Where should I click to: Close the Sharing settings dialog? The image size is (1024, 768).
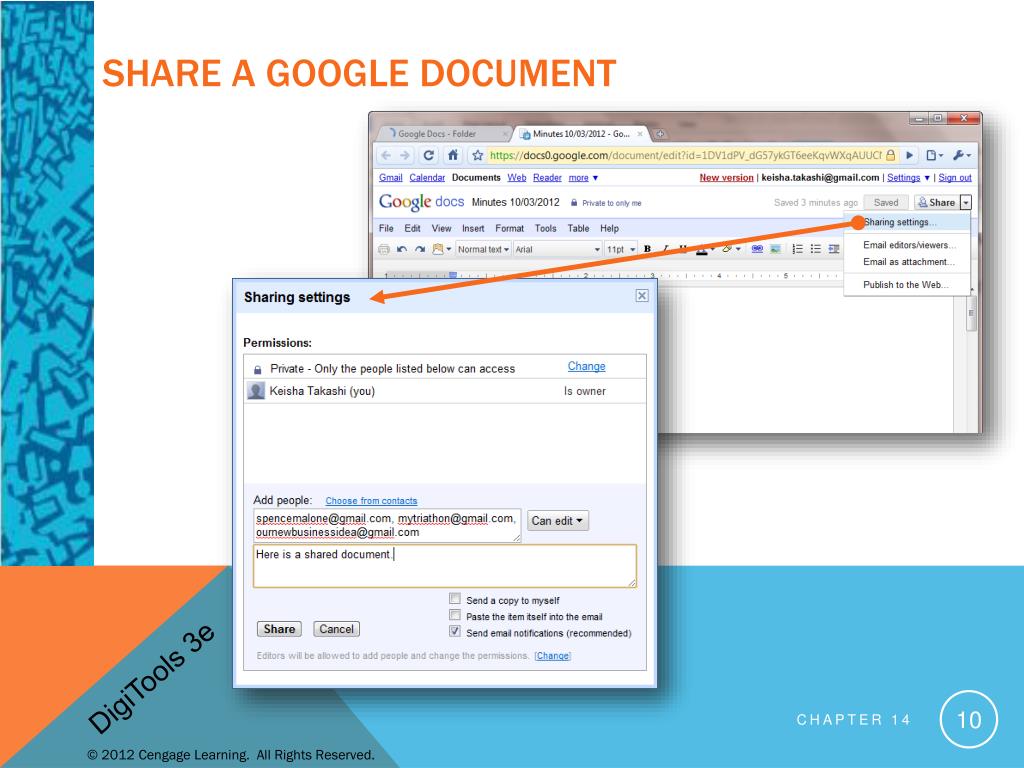642,296
